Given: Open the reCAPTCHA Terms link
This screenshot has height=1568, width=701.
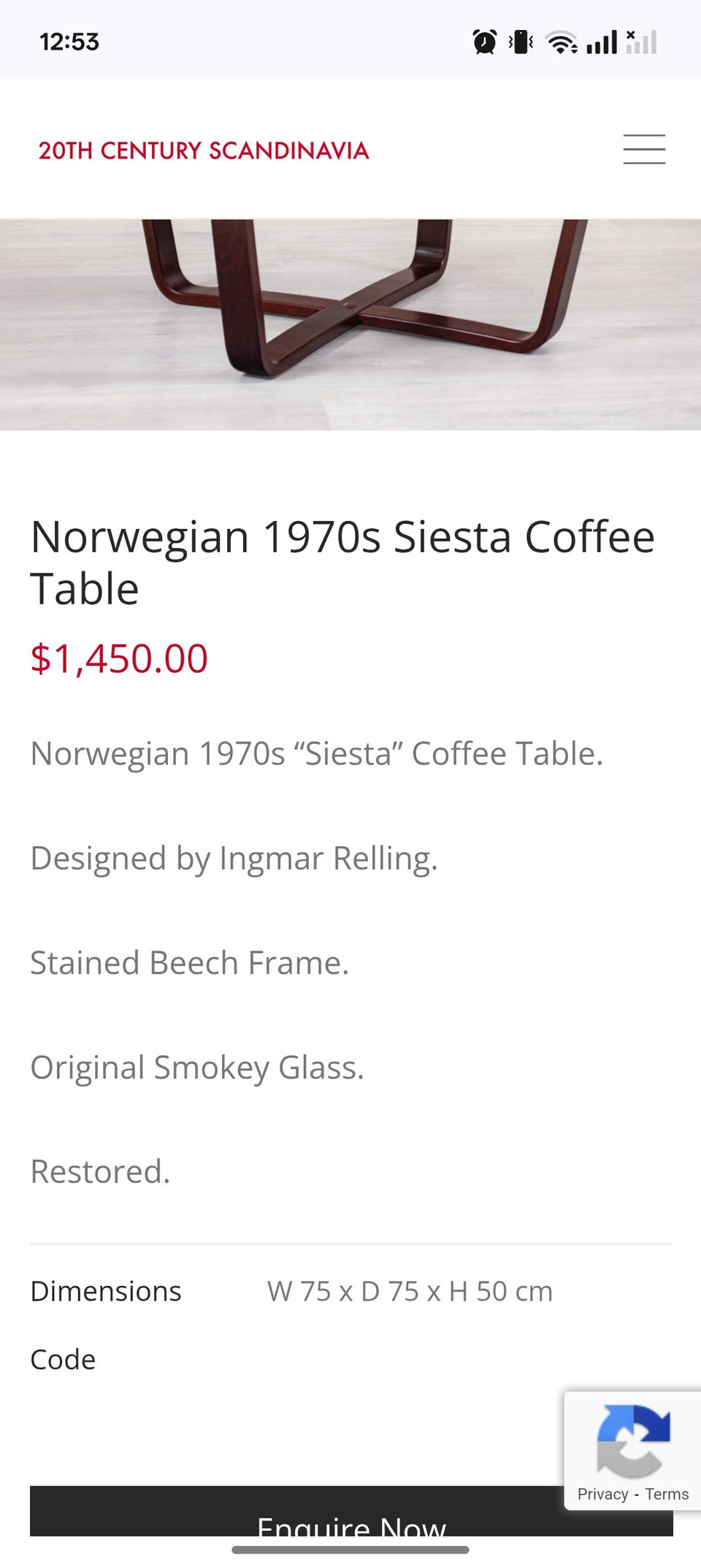Looking at the screenshot, I should [667, 1494].
